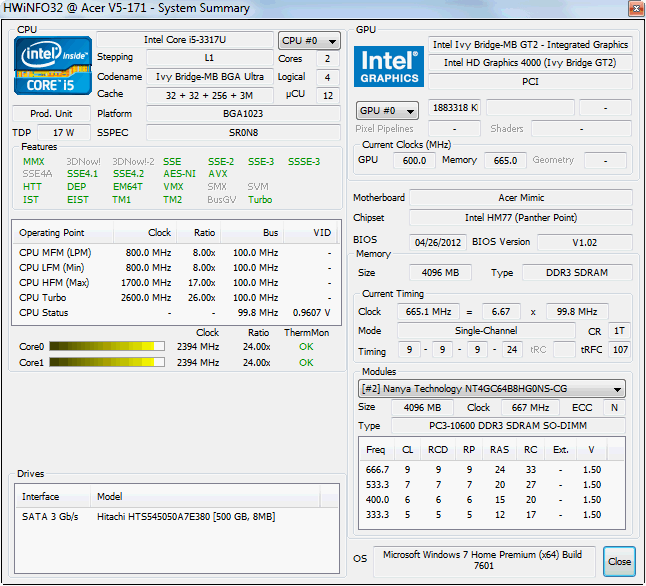
Task: Click the Cache field 32 + 32 + 256 + 3M
Action: click(209, 95)
